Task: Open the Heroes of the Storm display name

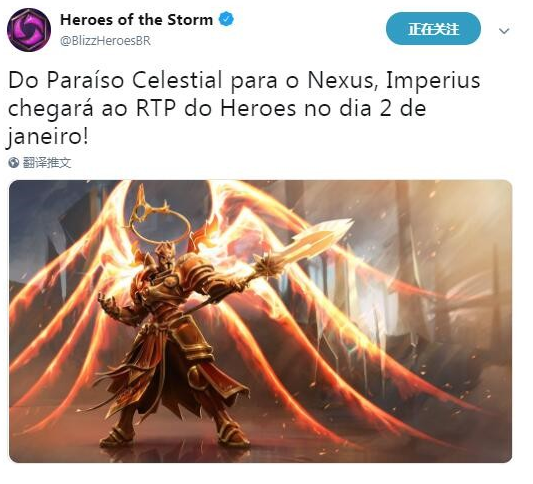Action: pos(136,20)
